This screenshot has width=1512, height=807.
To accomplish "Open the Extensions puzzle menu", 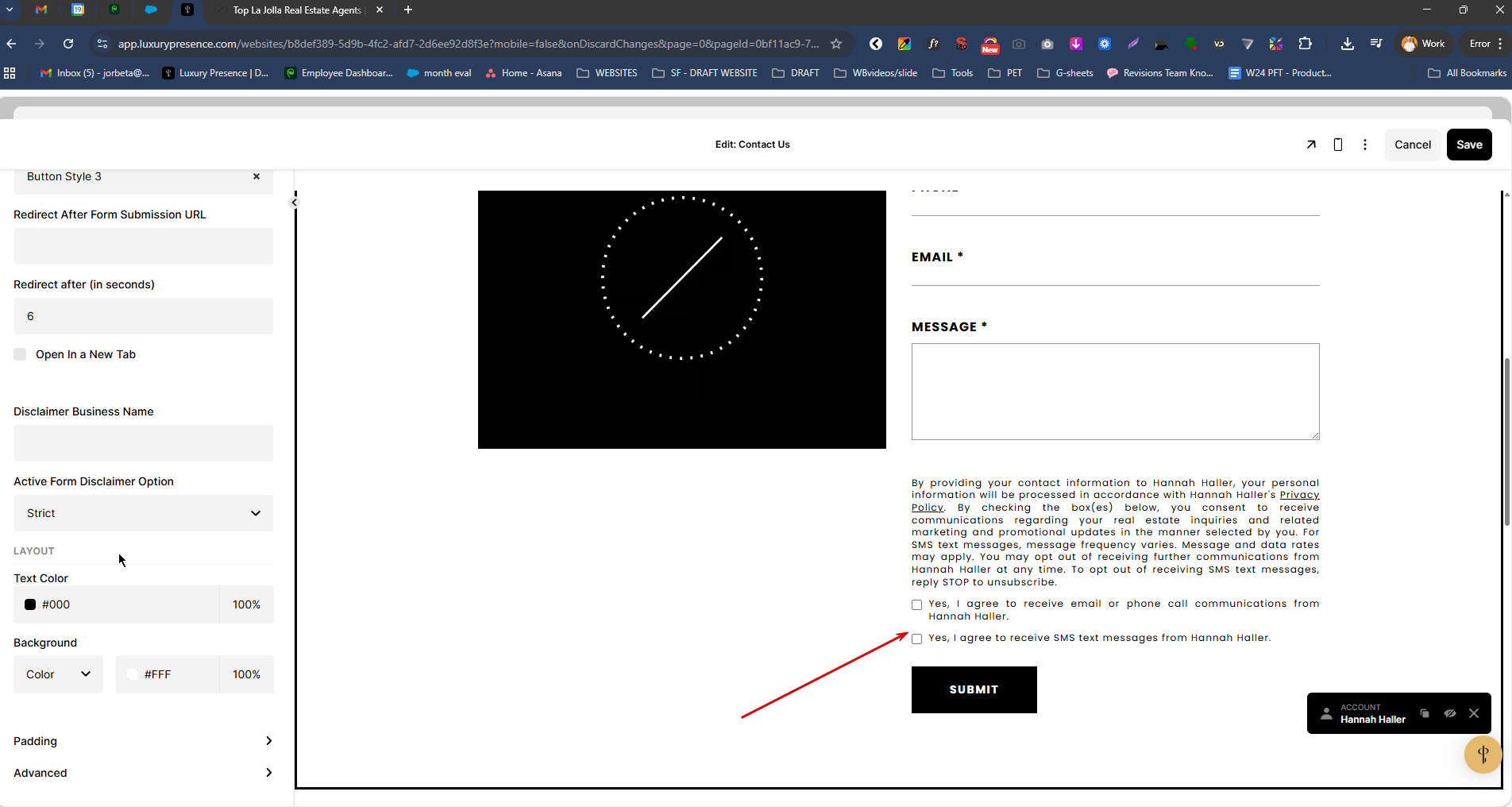I will (1305, 44).
